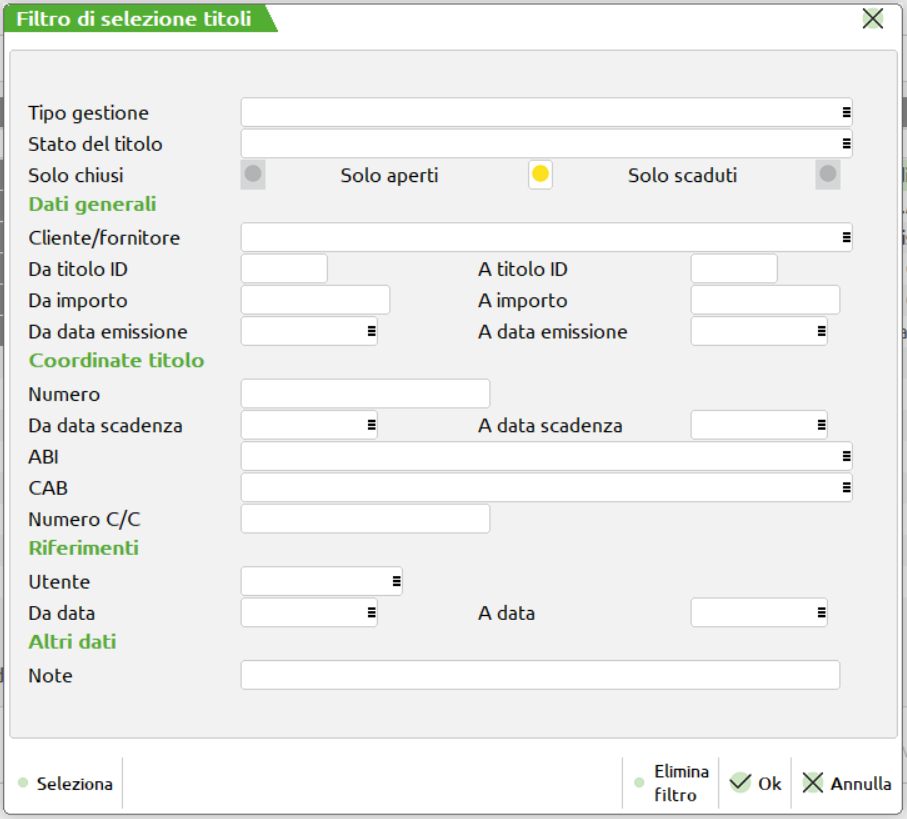Cancel with the Annulla button
The width and height of the screenshot is (907, 819).
click(848, 783)
